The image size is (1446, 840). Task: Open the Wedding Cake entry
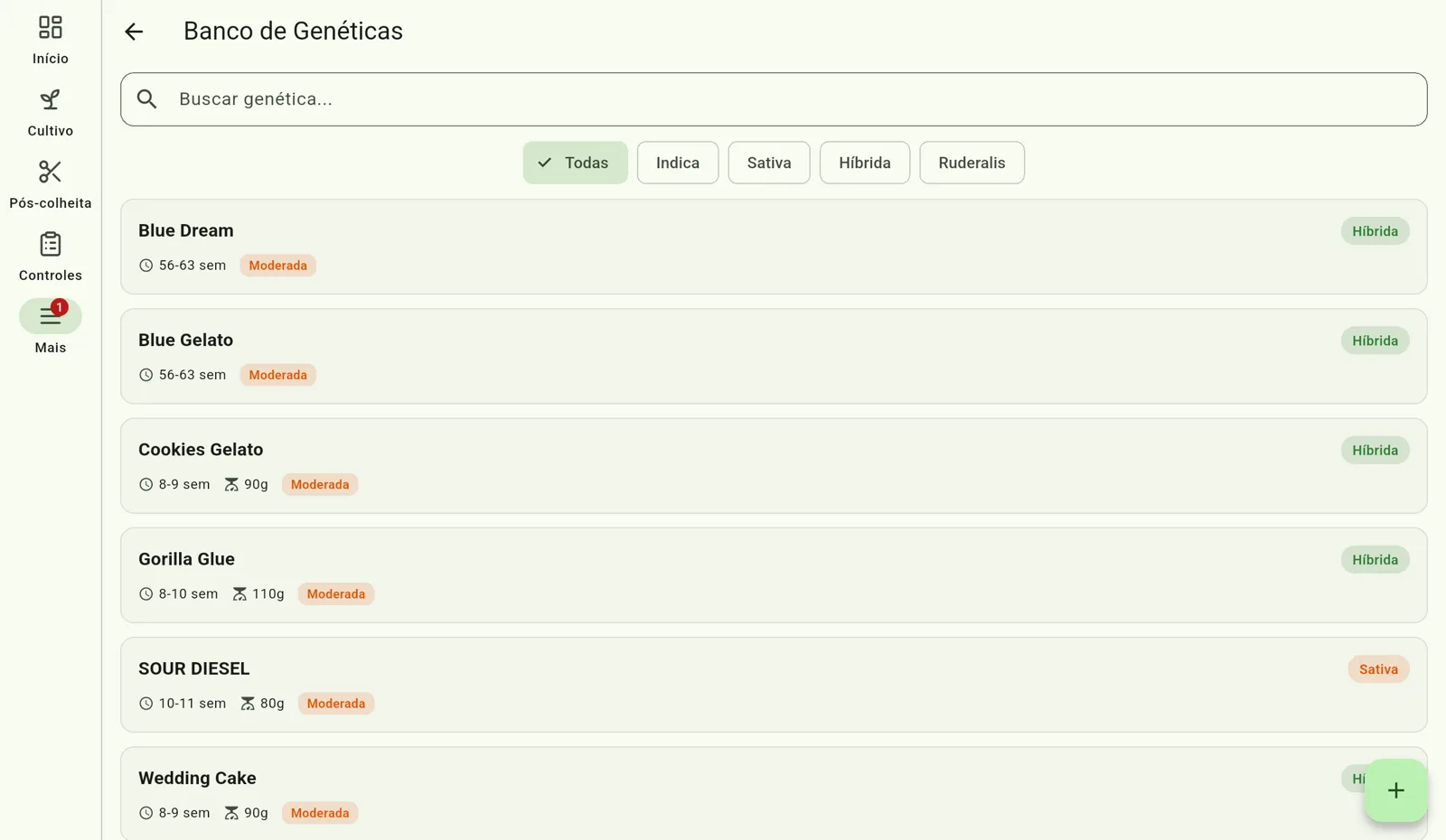coord(774,793)
